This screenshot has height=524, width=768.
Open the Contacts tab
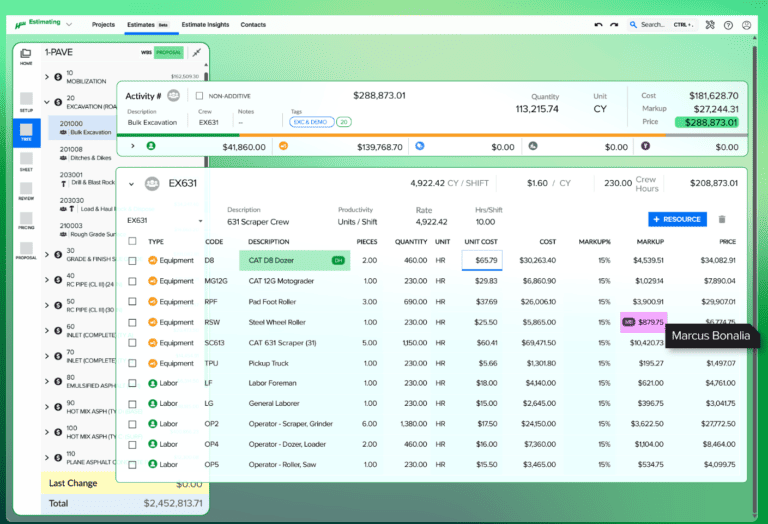tap(253, 24)
